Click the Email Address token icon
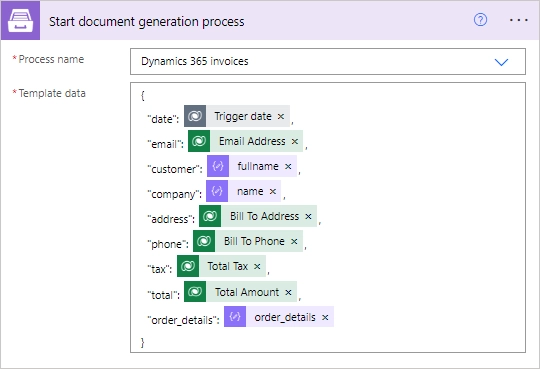The width and height of the screenshot is (540, 369). pos(199,141)
